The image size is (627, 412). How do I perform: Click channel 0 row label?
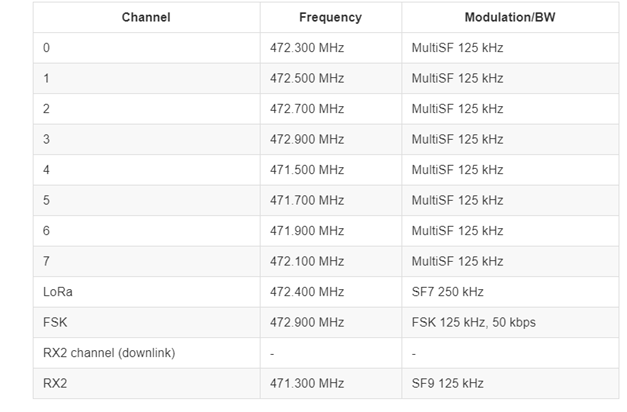pos(46,48)
